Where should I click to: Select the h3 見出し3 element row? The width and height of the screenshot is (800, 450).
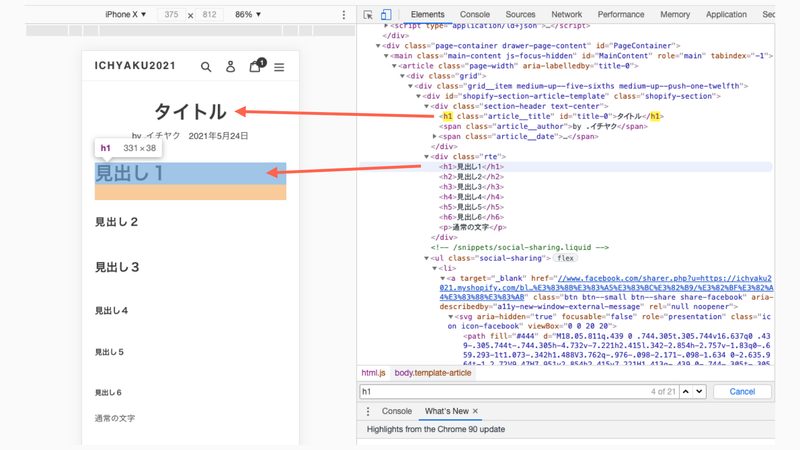pos(471,187)
